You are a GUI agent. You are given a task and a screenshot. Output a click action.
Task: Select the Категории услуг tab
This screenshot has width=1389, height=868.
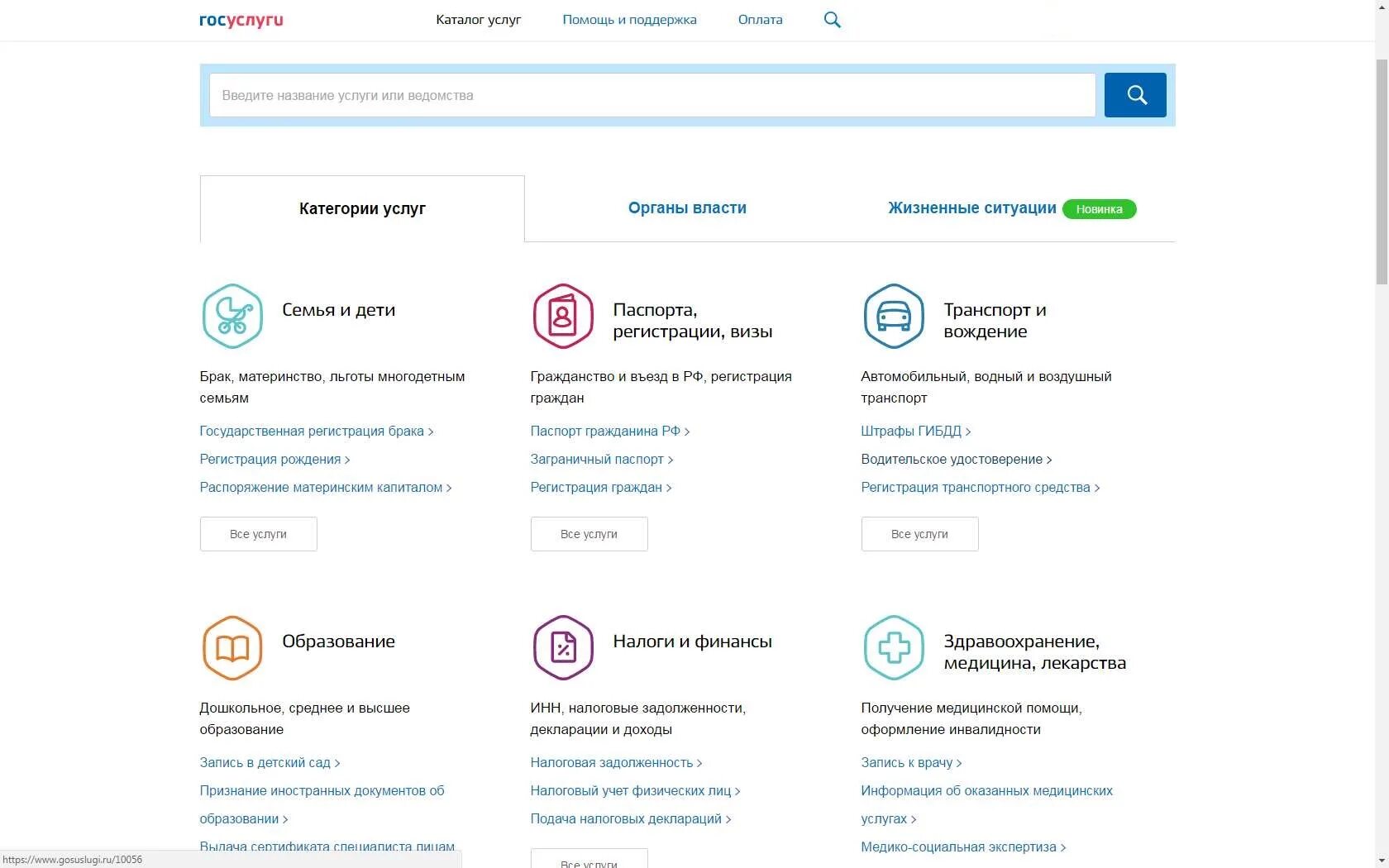[x=362, y=208]
